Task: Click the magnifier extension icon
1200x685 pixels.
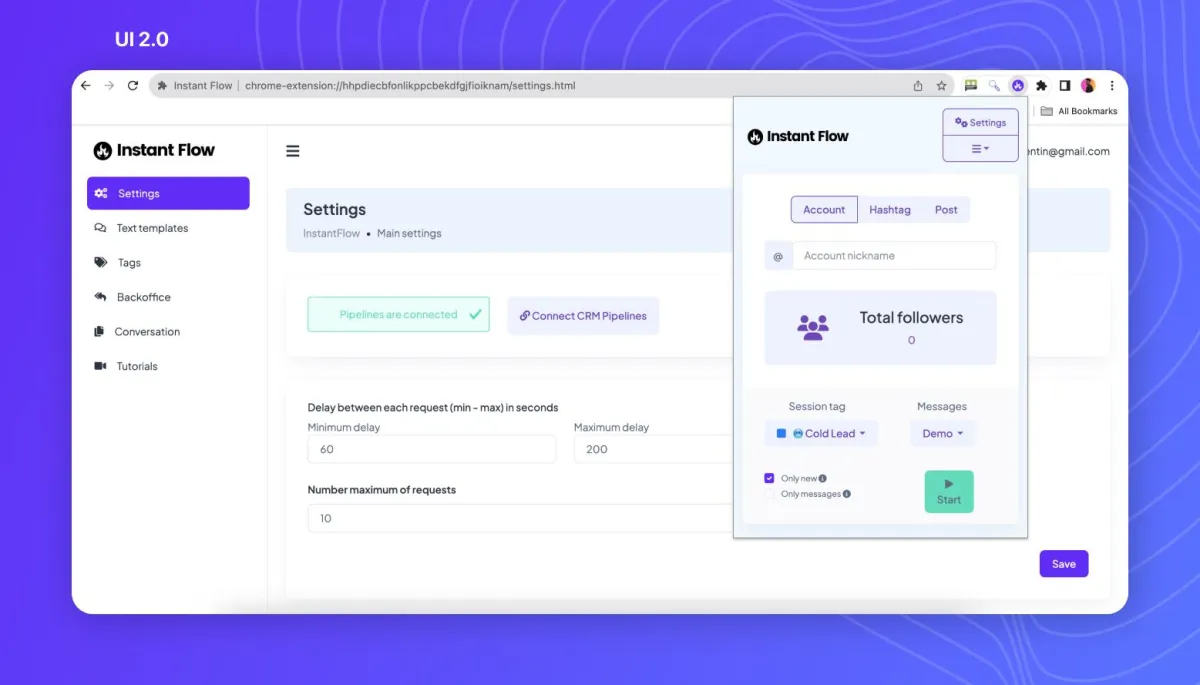Action: [994, 86]
